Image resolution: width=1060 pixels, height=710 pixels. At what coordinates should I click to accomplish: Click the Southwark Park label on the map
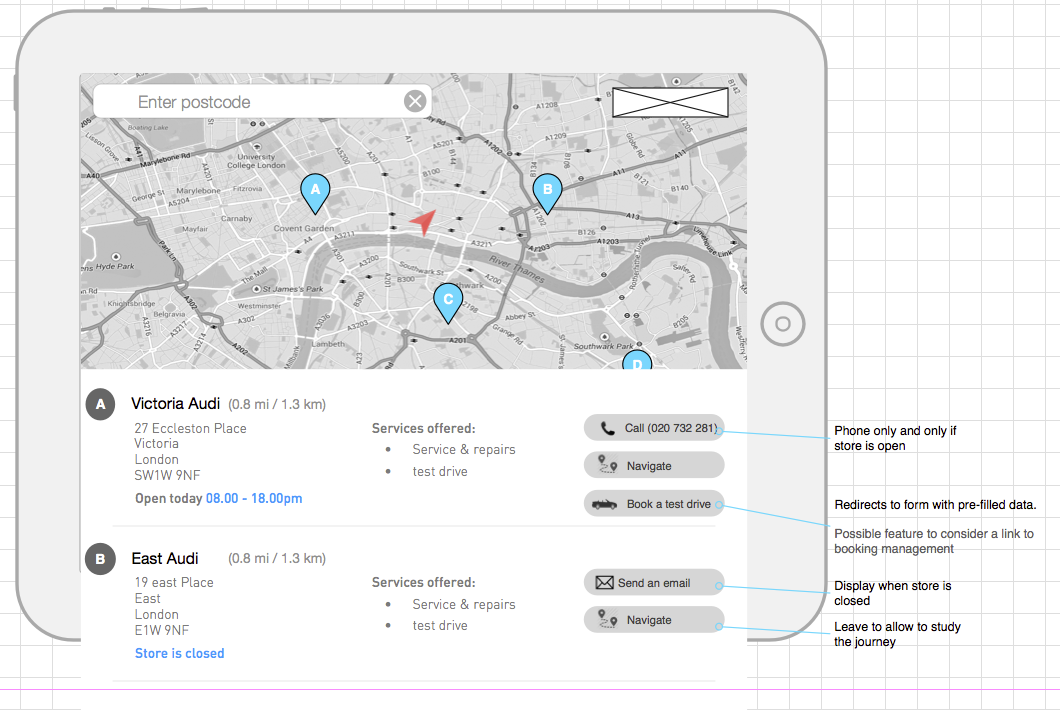[604, 346]
